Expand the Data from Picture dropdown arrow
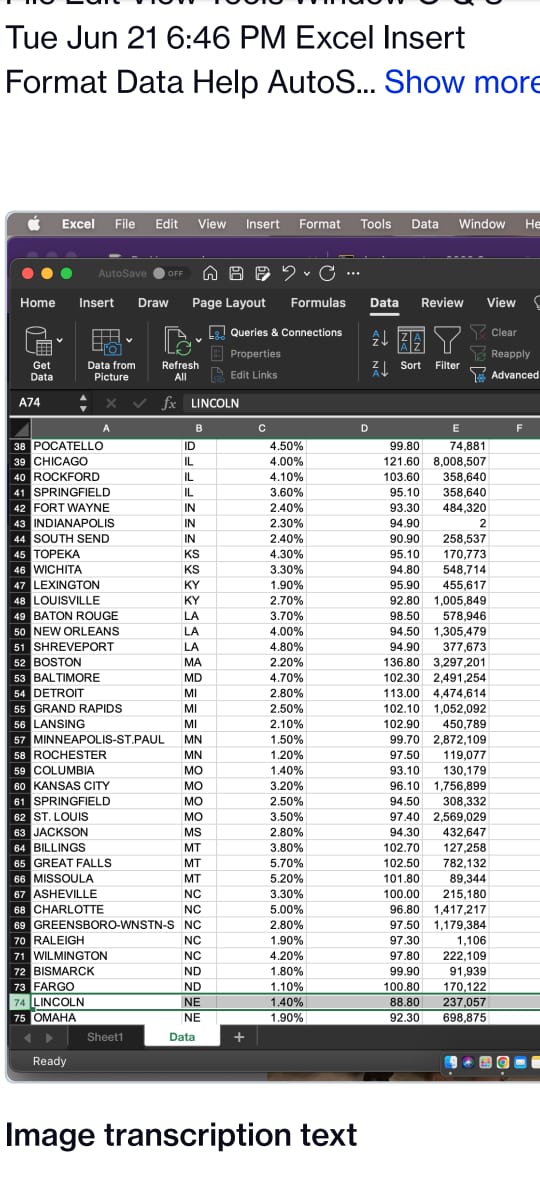540x1200 pixels. (x=128, y=340)
